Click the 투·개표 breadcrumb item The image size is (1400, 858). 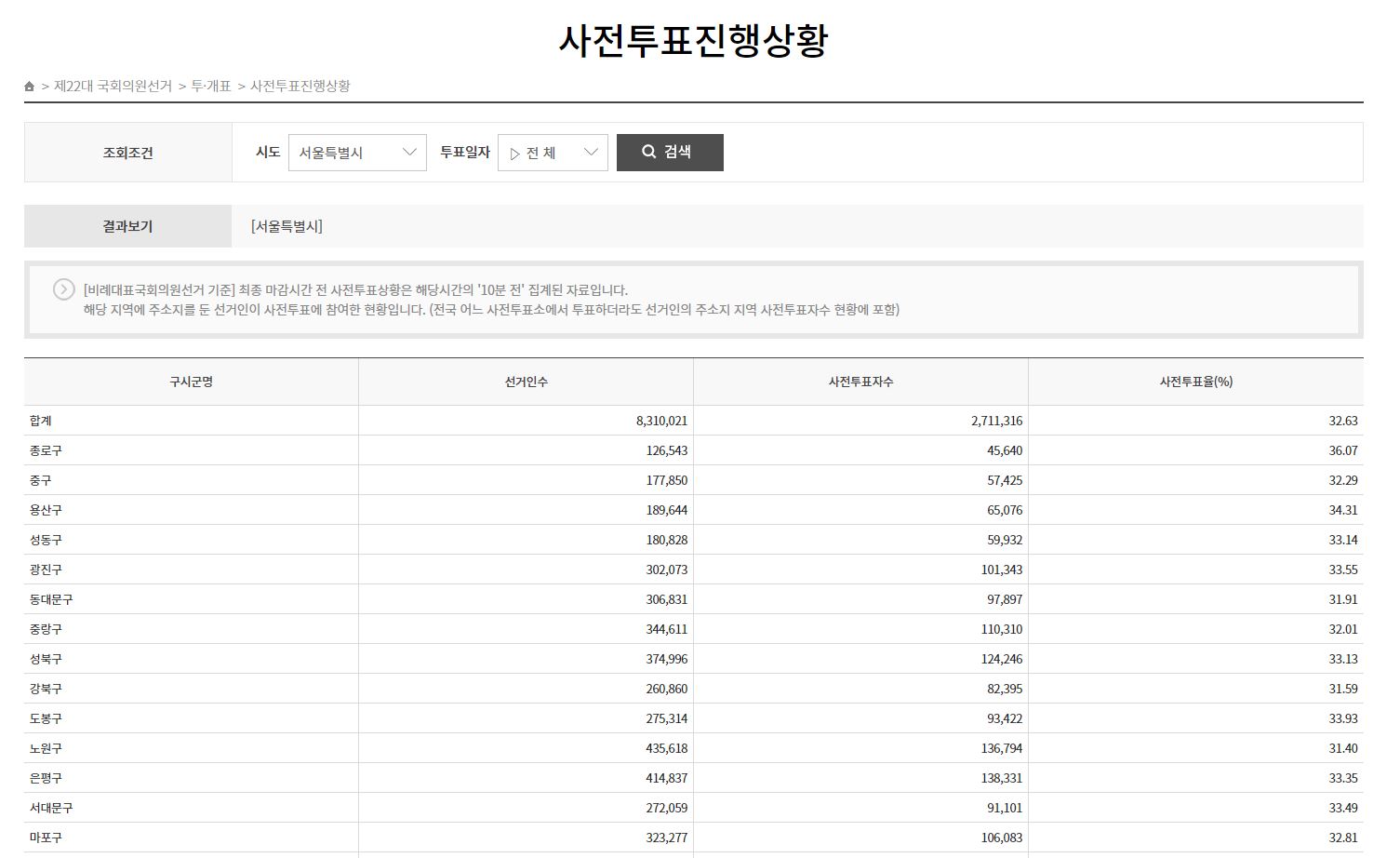click(x=213, y=86)
